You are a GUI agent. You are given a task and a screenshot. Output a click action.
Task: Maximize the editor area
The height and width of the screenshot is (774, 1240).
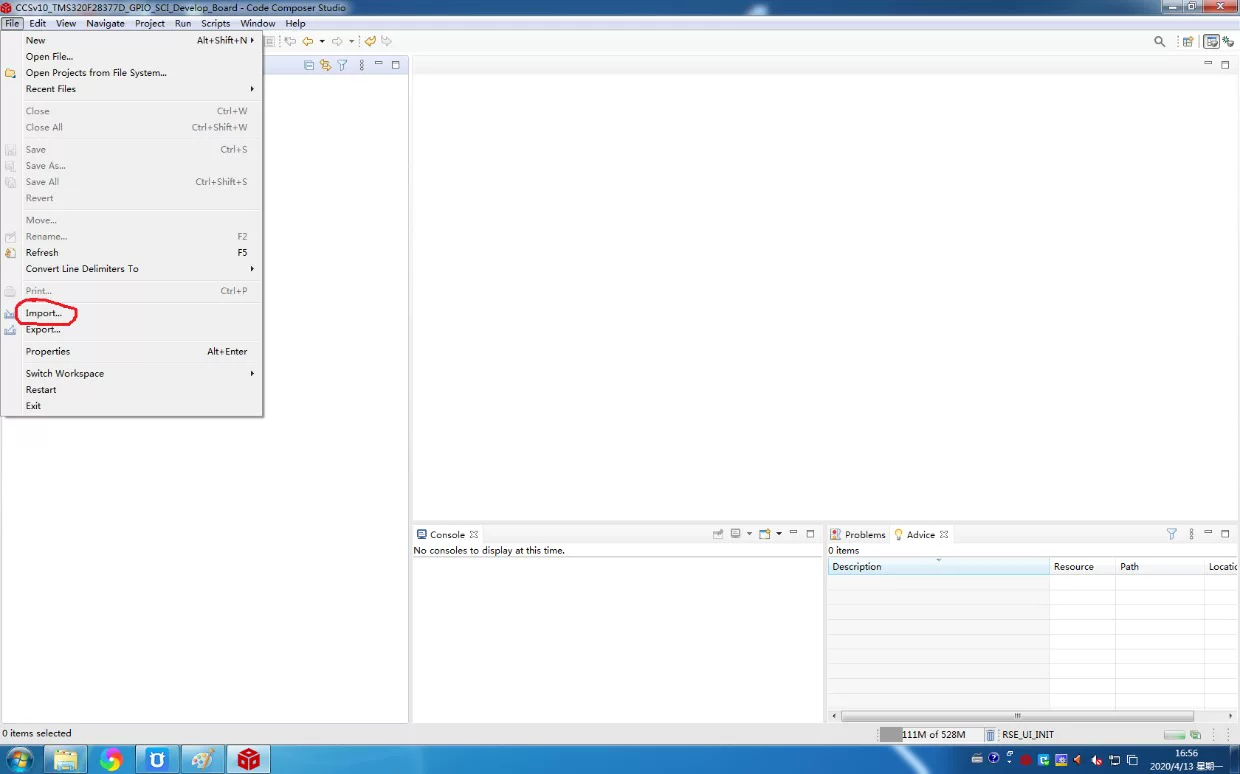click(1225, 64)
